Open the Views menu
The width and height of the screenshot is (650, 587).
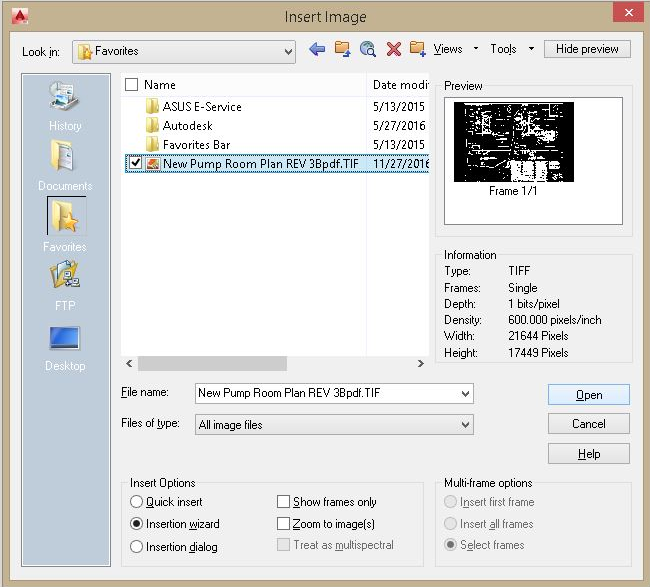[x=448, y=49]
